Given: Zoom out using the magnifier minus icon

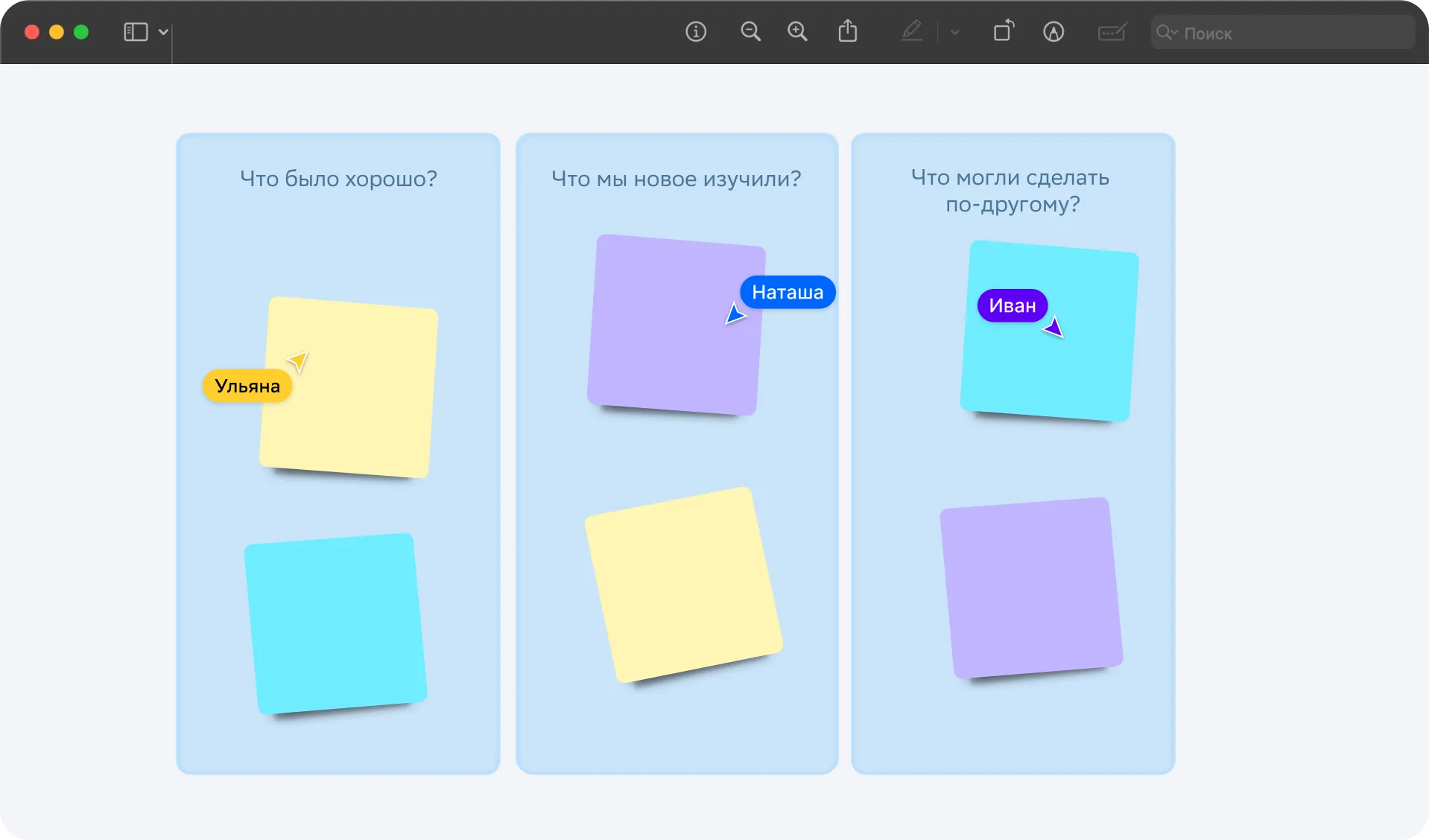Looking at the screenshot, I should click(x=750, y=32).
